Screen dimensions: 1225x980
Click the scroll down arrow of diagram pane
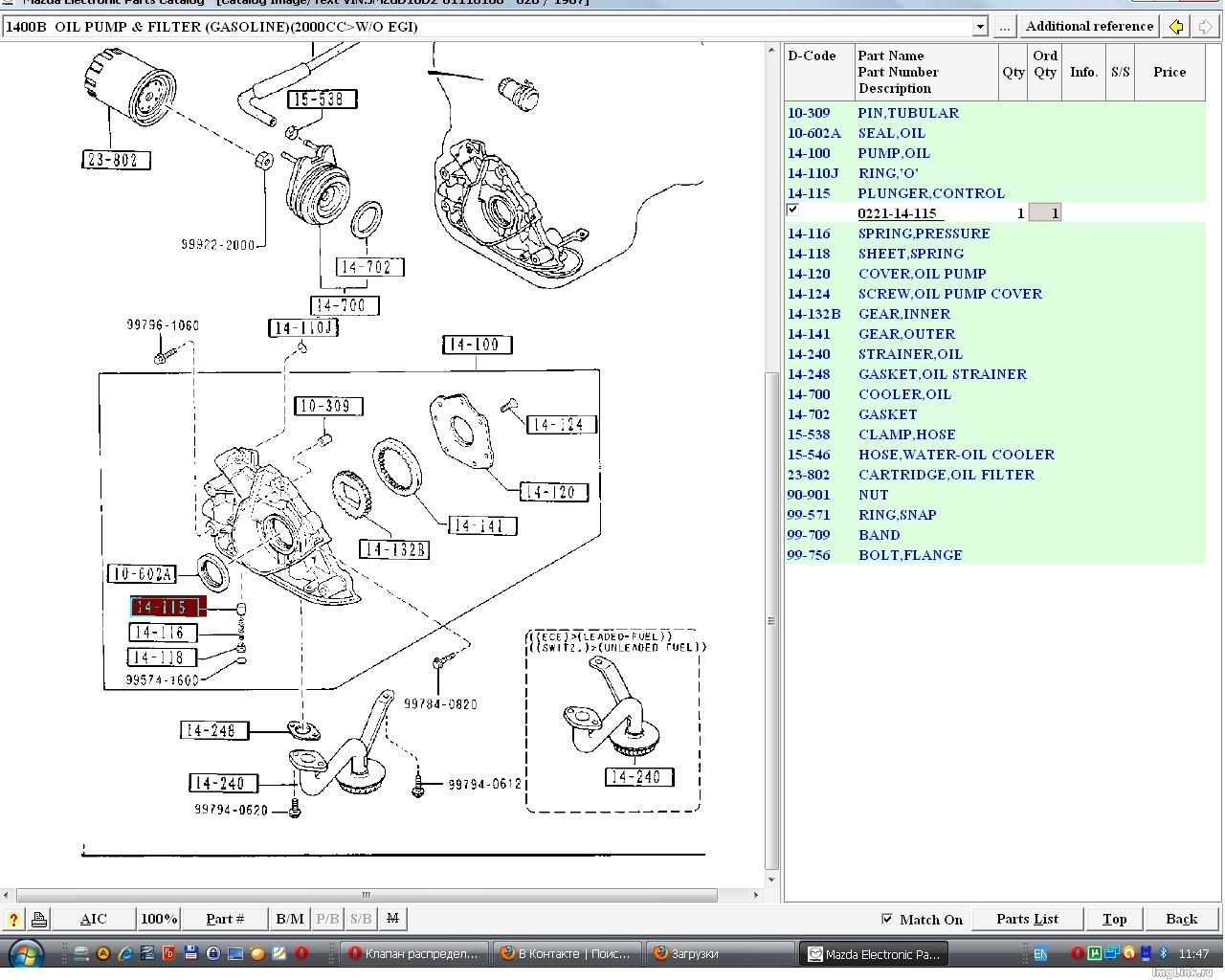(772, 880)
